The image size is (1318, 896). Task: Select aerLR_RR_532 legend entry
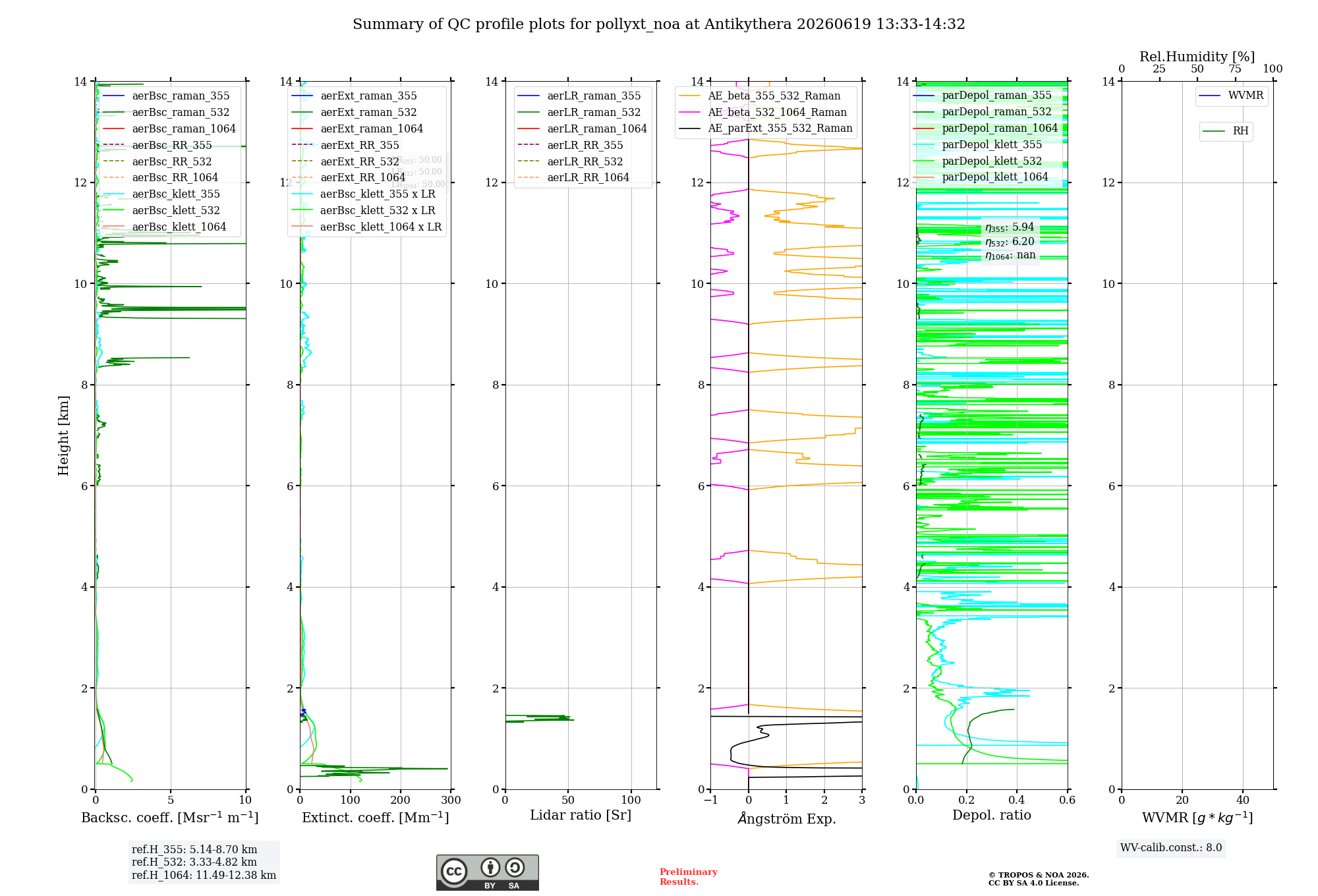coord(571,161)
